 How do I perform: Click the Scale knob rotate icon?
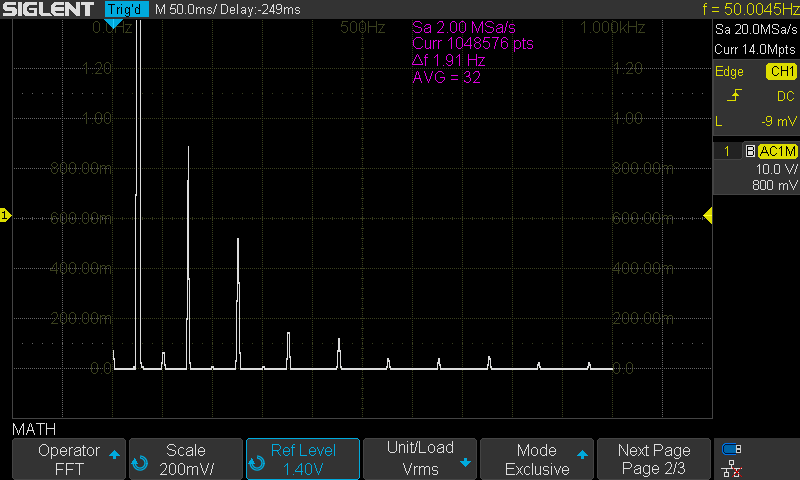[139, 463]
